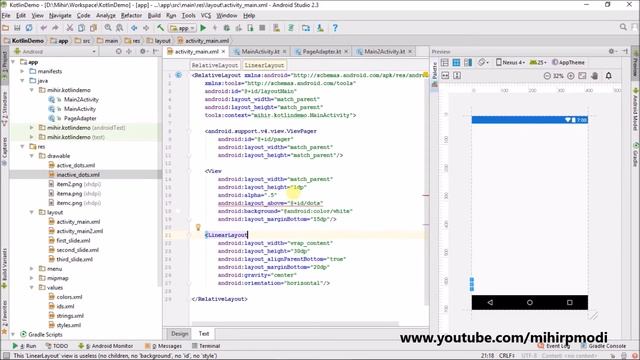The width and height of the screenshot is (640, 360).
Task: Open the Android project view dropdown
Action: tap(55, 51)
